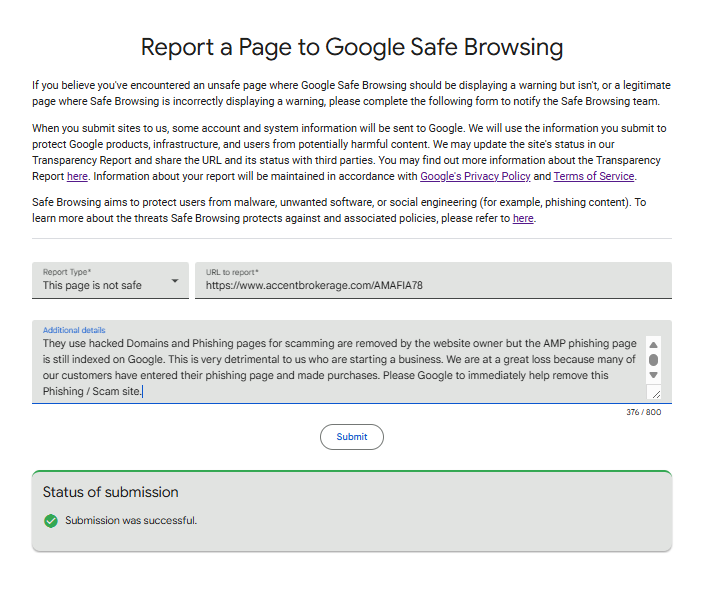
Task: Click the 'Status of submission' heading
Action: coord(111,492)
